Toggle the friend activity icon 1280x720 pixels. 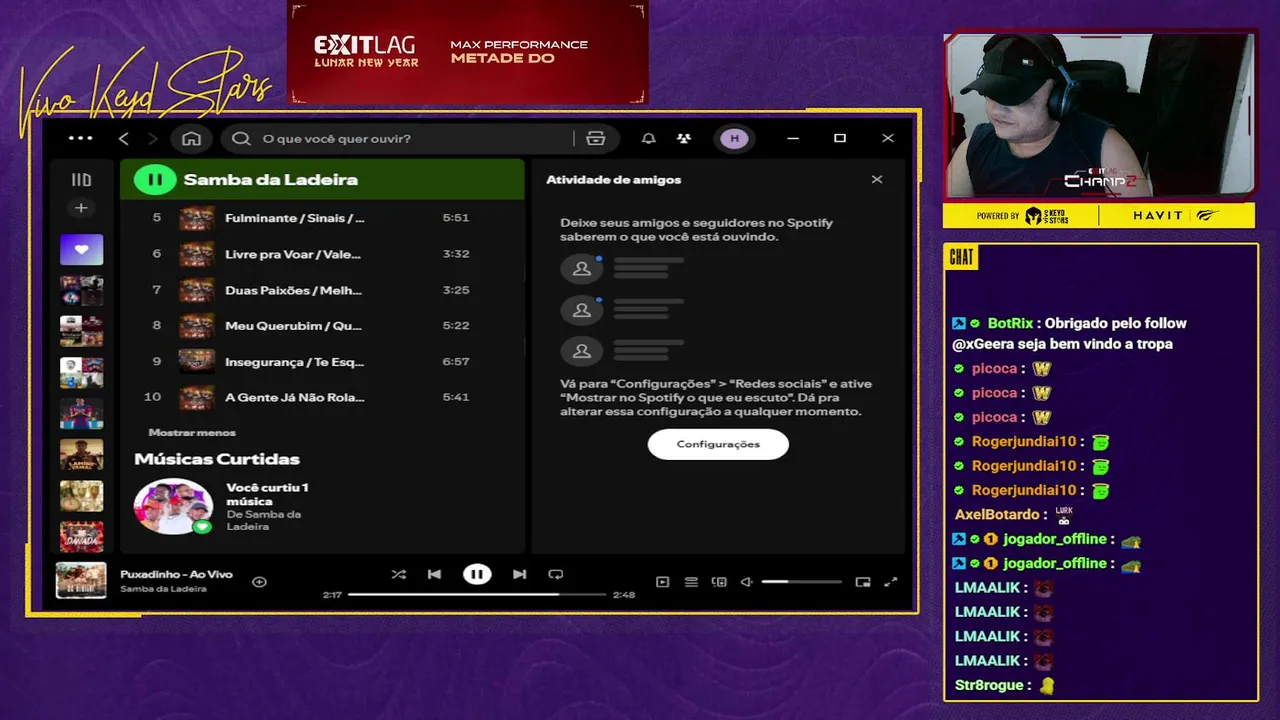pos(684,138)
